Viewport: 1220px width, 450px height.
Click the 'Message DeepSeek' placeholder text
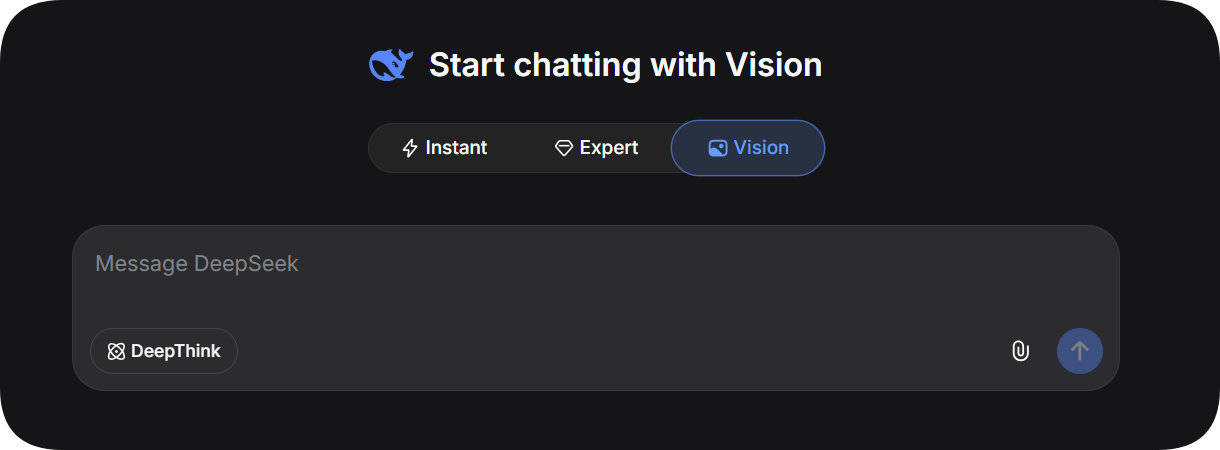tap(197, 264)
